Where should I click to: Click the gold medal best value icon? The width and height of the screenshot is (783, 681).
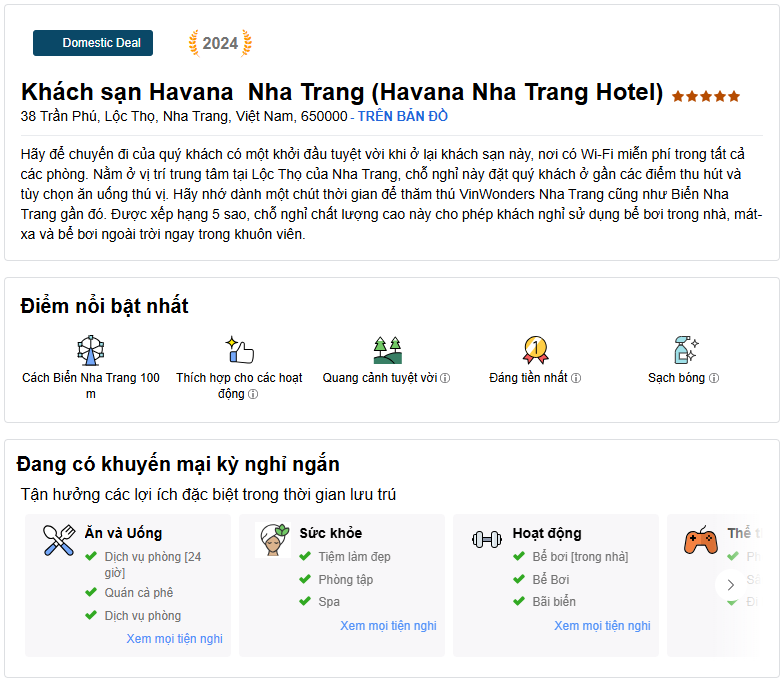pyautogui.click(x=535, y=350)
